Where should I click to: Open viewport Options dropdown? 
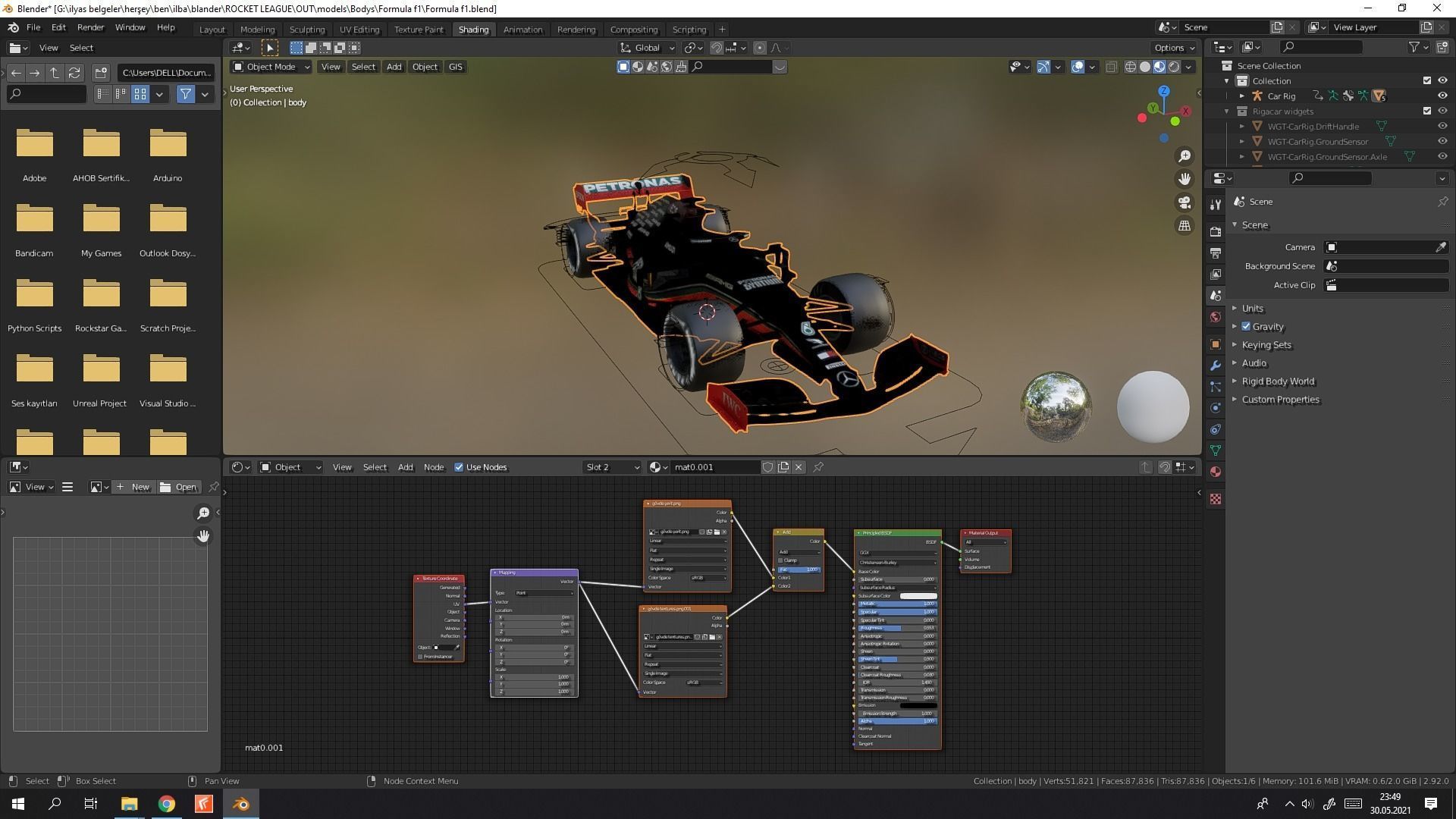1174,48
